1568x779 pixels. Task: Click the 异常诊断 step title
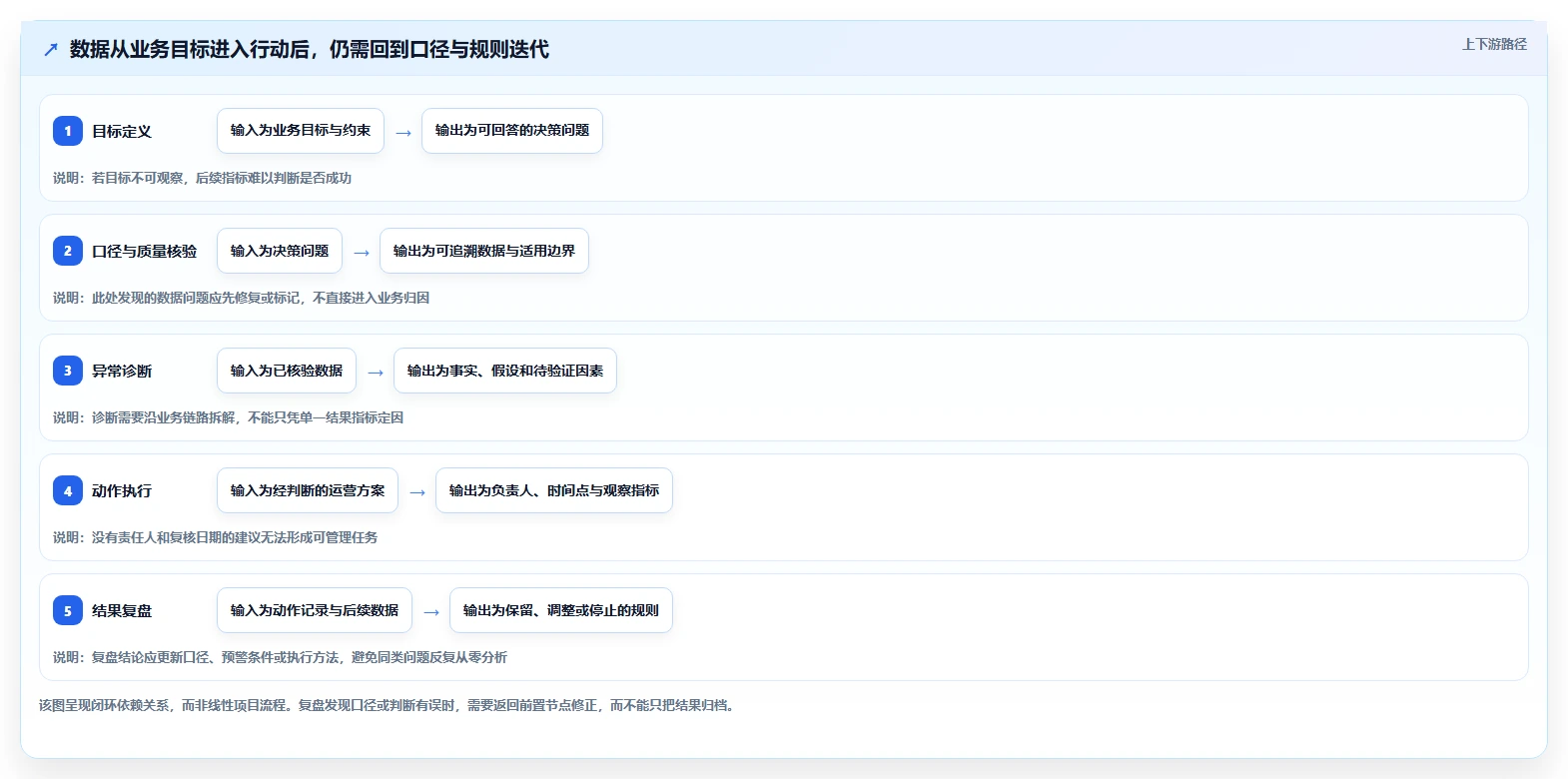122,371
